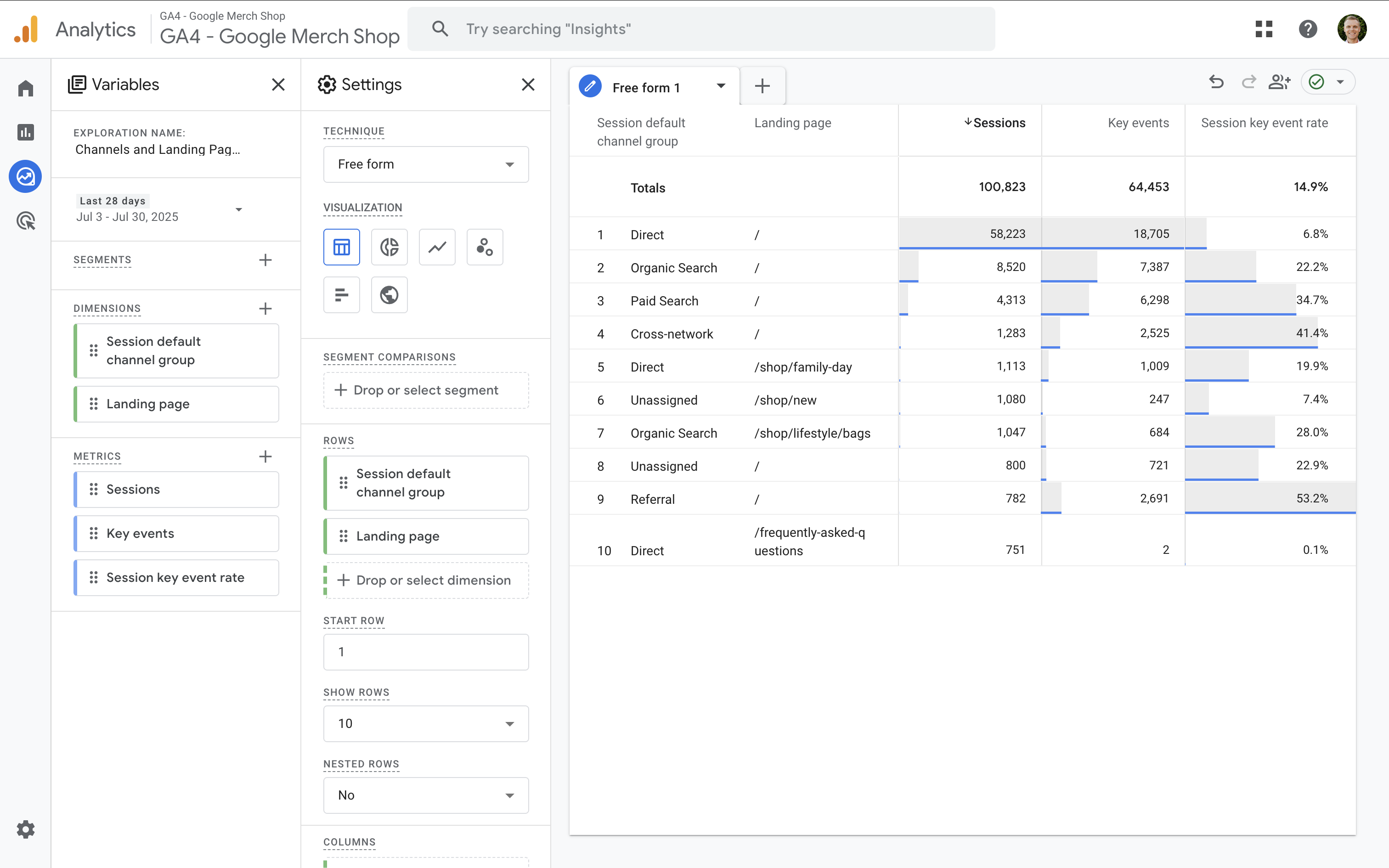Add a new metric with plus icon

tap(265, 457)
